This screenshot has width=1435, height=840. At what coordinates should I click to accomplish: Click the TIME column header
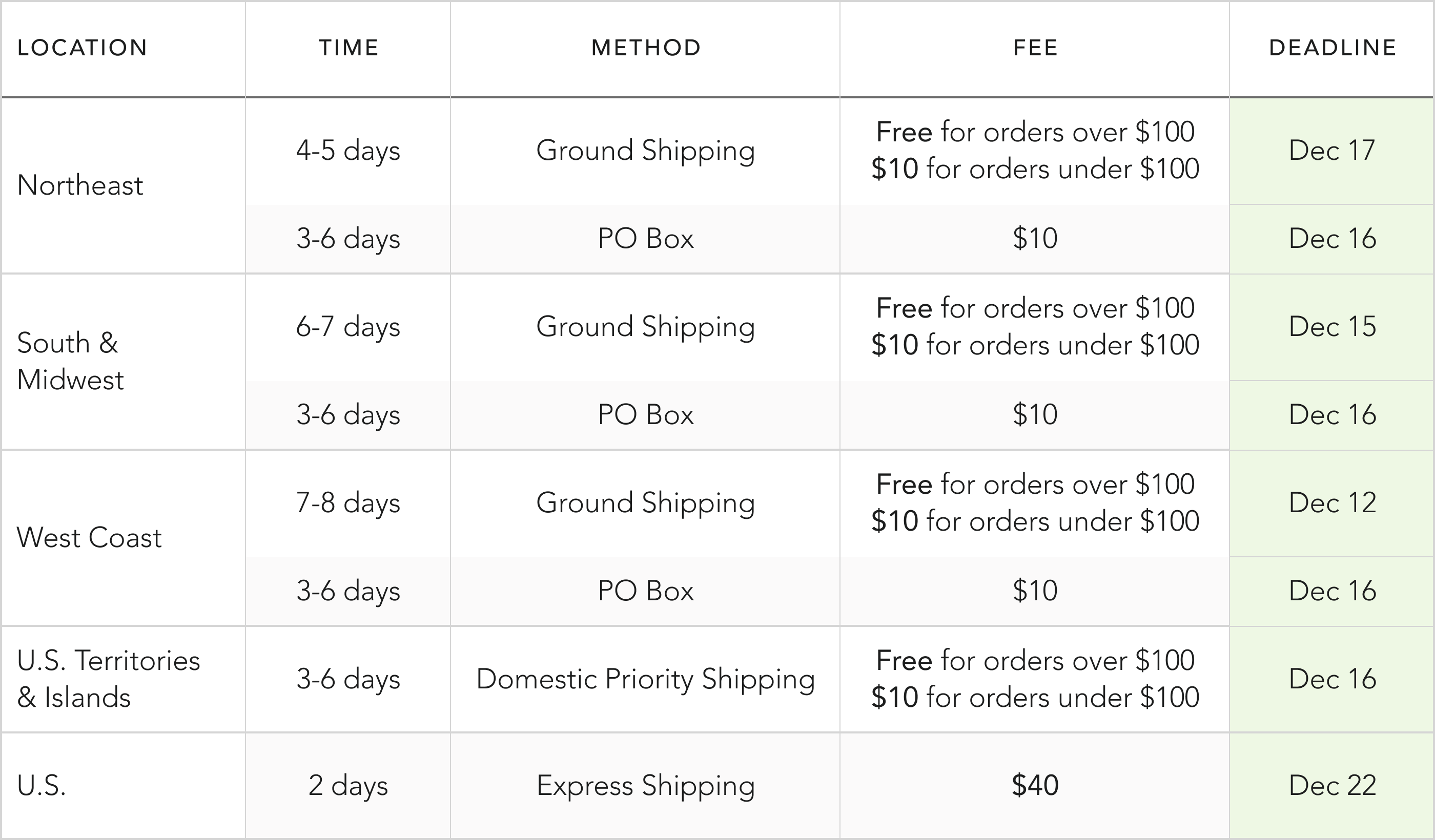pyautogui.click(x=348, y=48)
